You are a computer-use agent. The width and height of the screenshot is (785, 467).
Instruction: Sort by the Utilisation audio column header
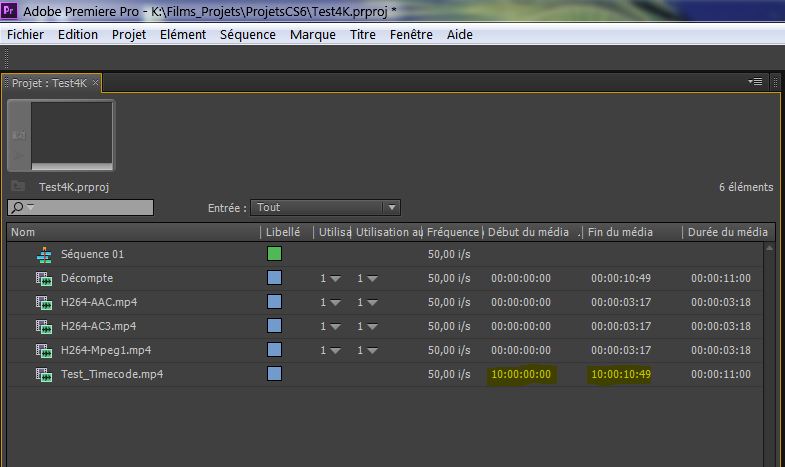point(388,232)
